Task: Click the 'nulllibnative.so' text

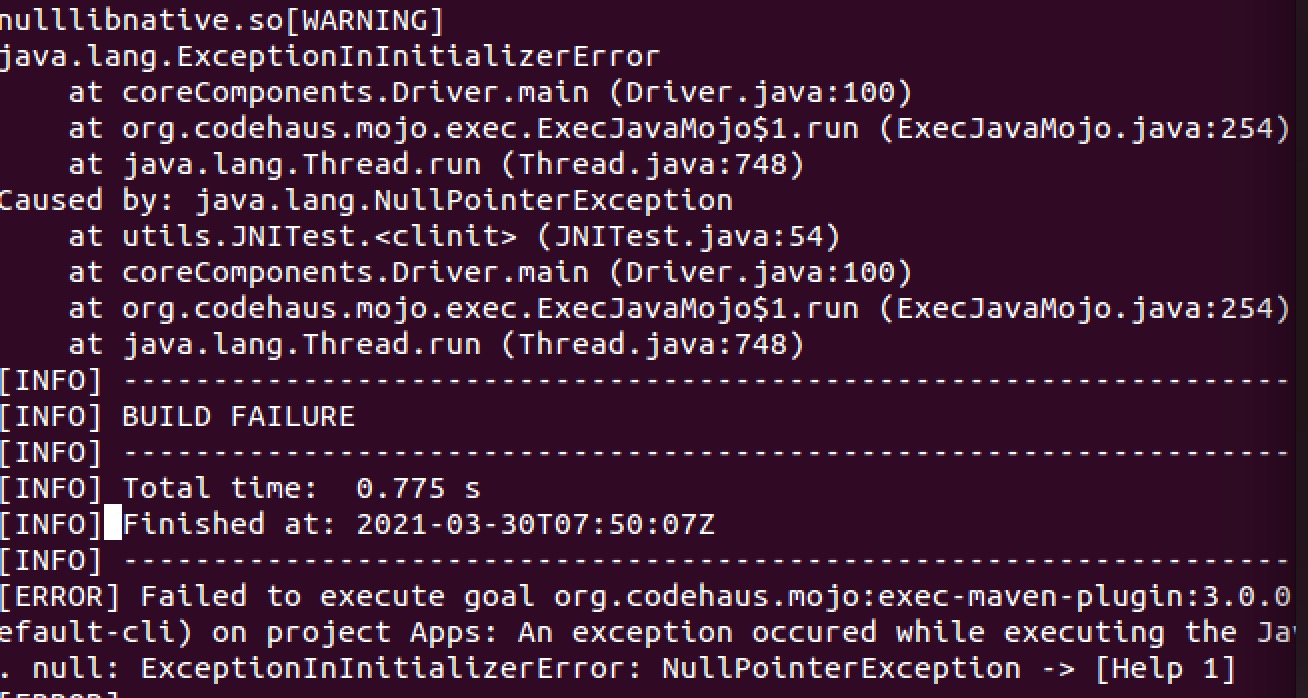Action: (x=142, y=20)
